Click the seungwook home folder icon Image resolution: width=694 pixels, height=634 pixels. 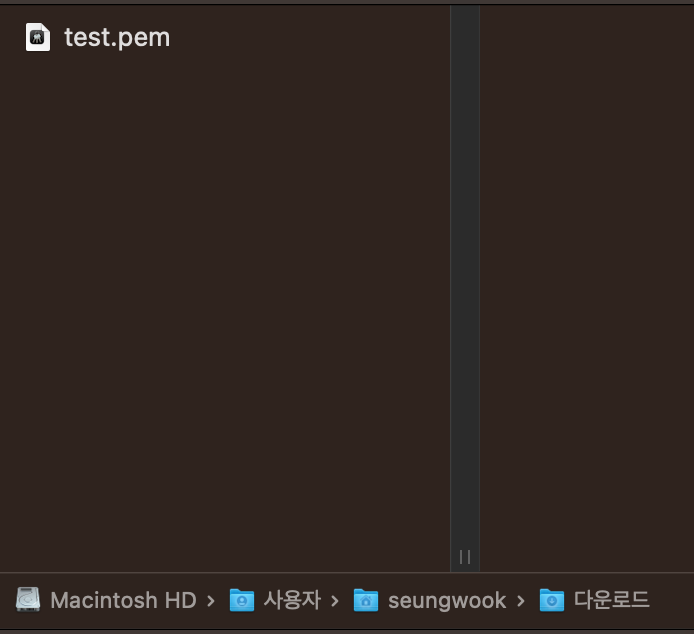tap(366, 600)
